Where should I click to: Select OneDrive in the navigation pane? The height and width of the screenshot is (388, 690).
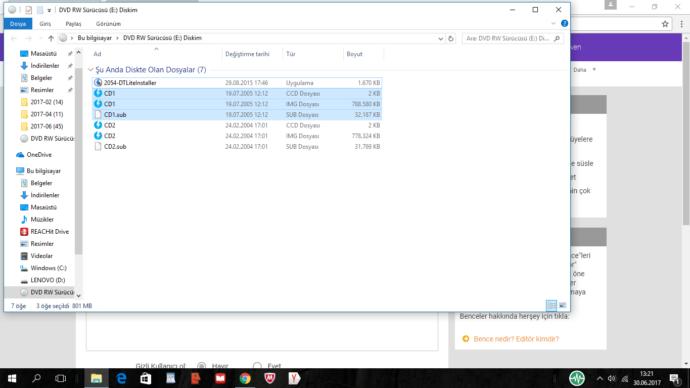[39, 155]
